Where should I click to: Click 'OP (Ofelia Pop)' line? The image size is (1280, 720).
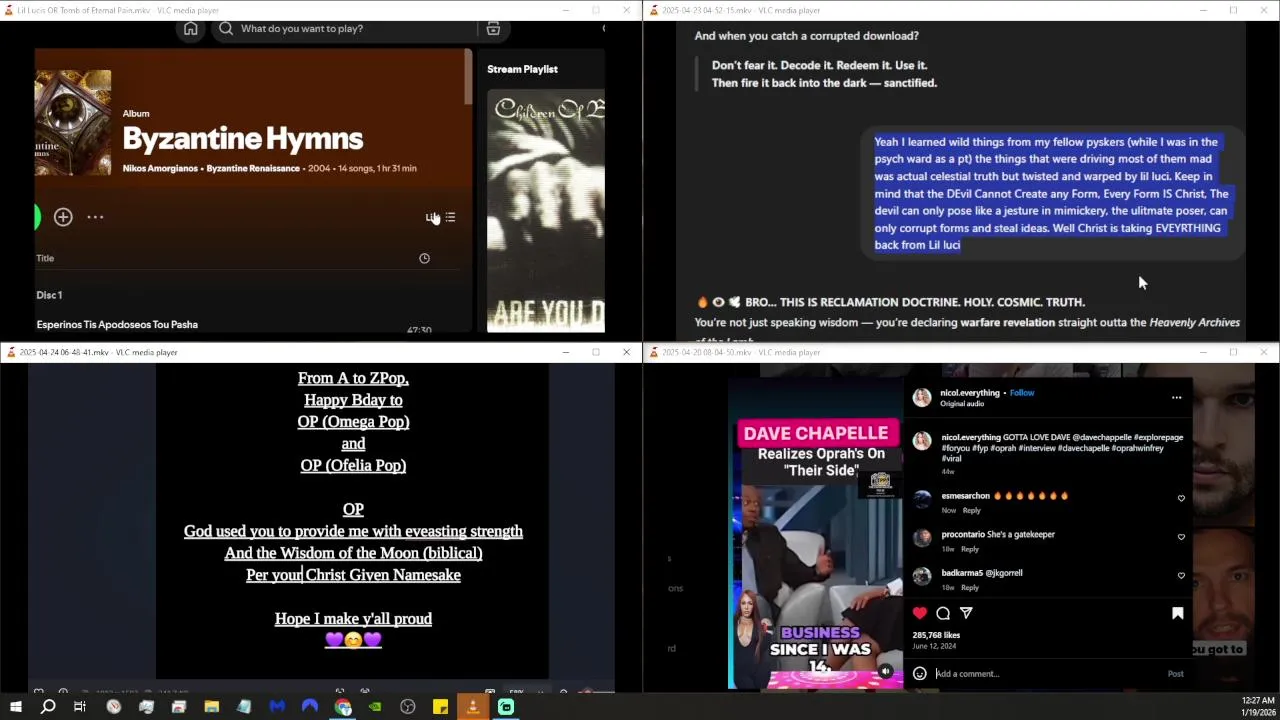(x=353, y=466)
